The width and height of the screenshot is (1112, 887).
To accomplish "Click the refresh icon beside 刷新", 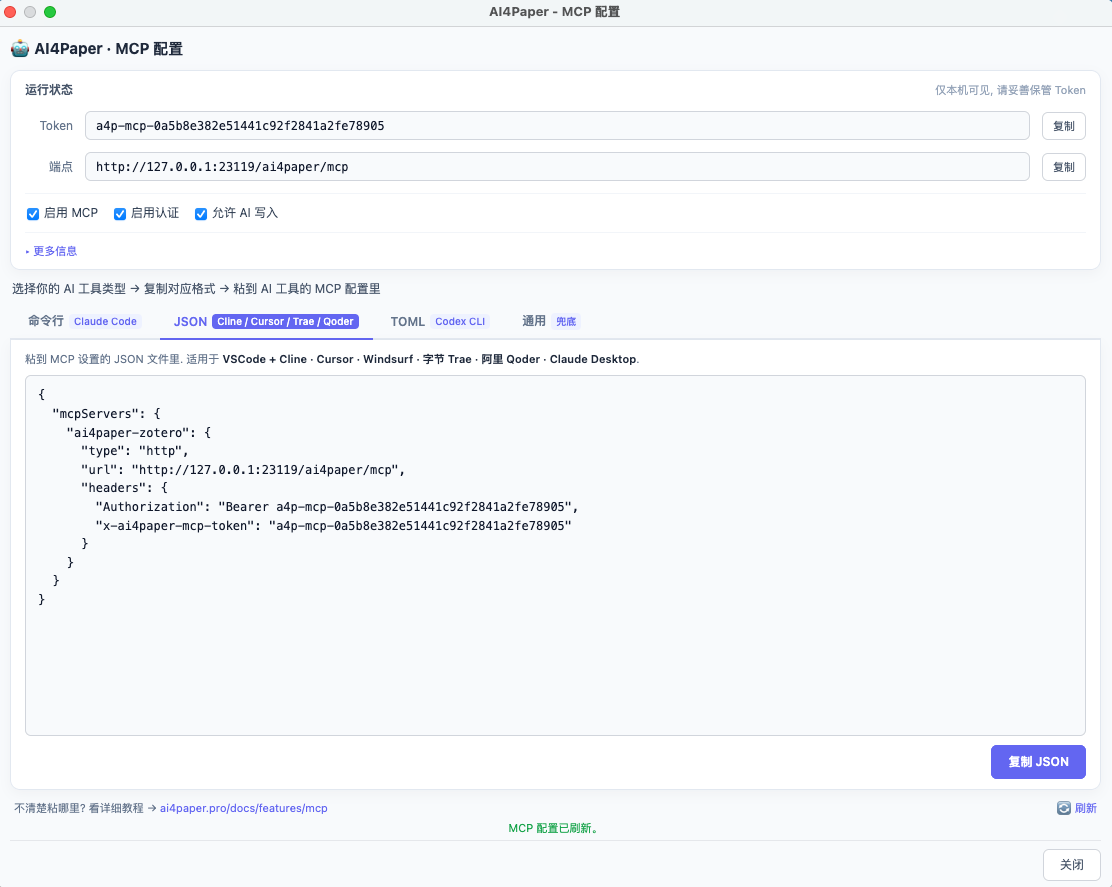I will 1064,808.
